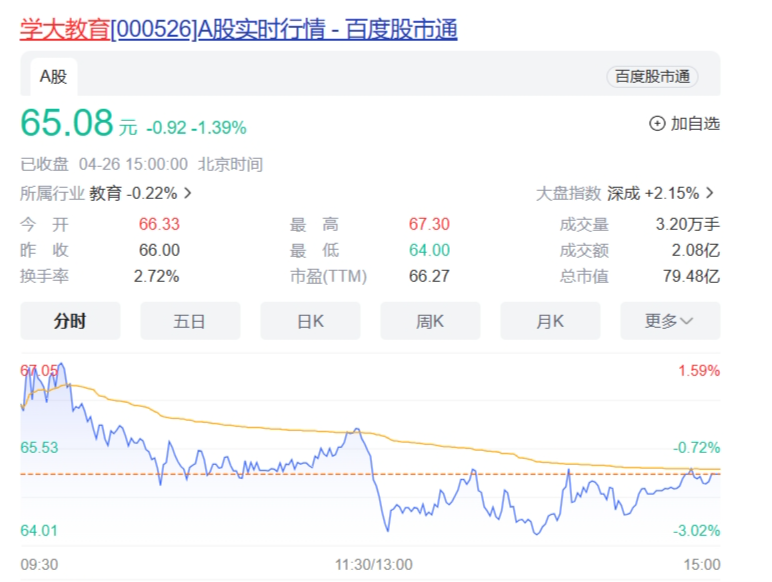Expand the chevron after 教育 -0.22%

click(188, 193)
